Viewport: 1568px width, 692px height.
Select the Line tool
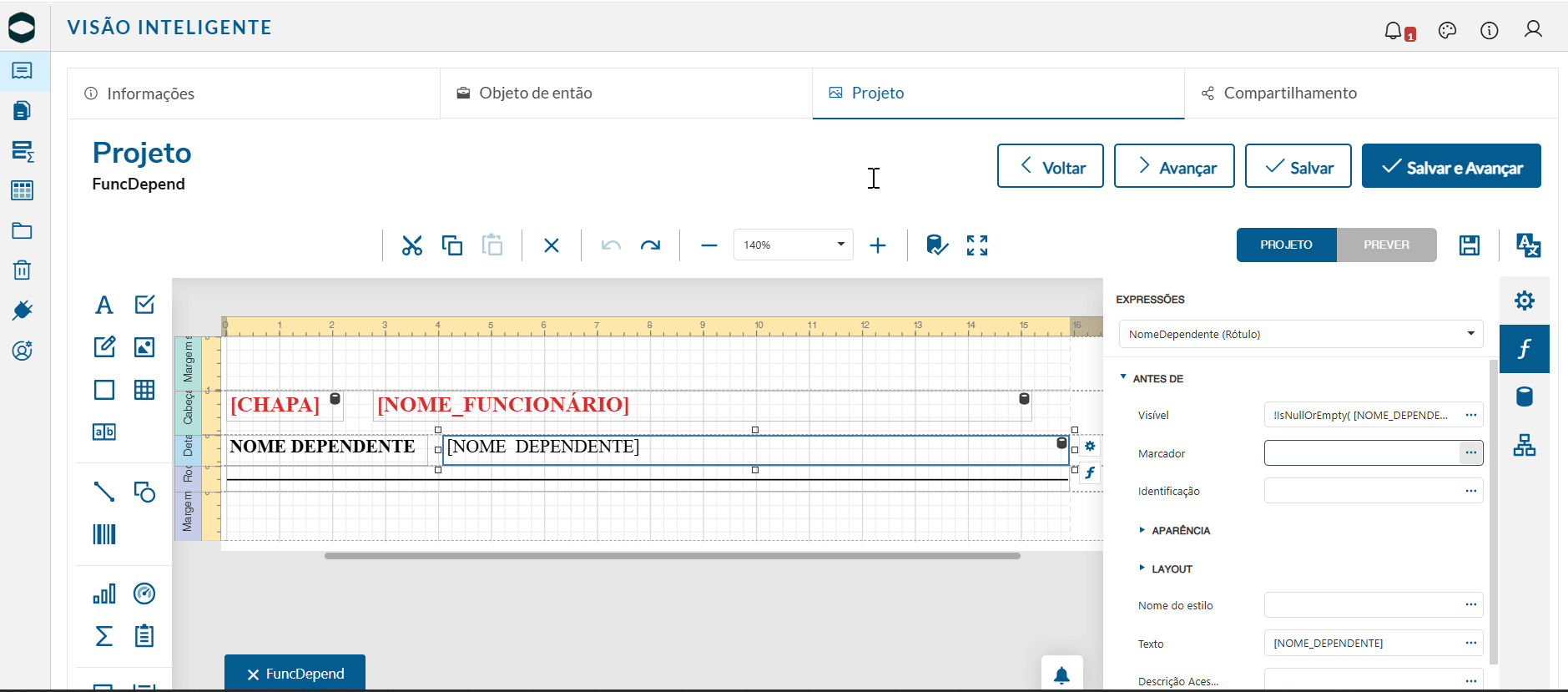pos(104,492)
